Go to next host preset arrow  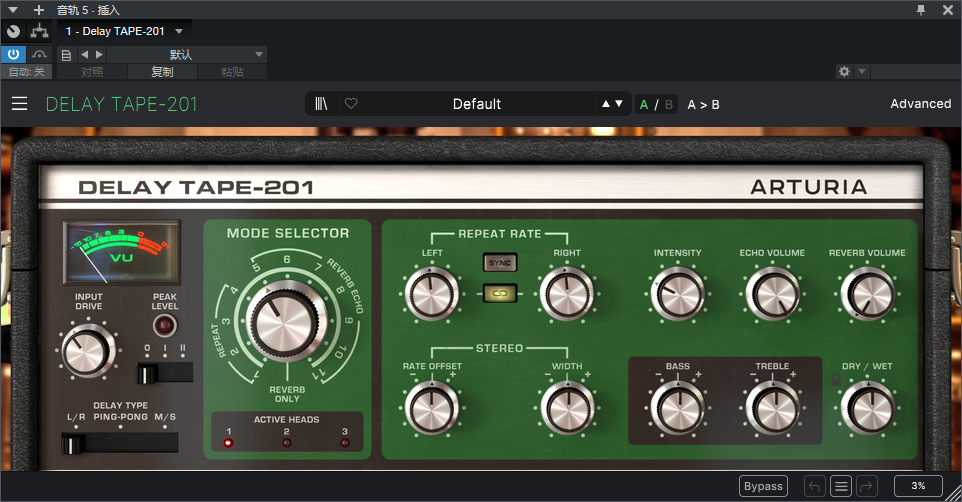pos(99,55)
